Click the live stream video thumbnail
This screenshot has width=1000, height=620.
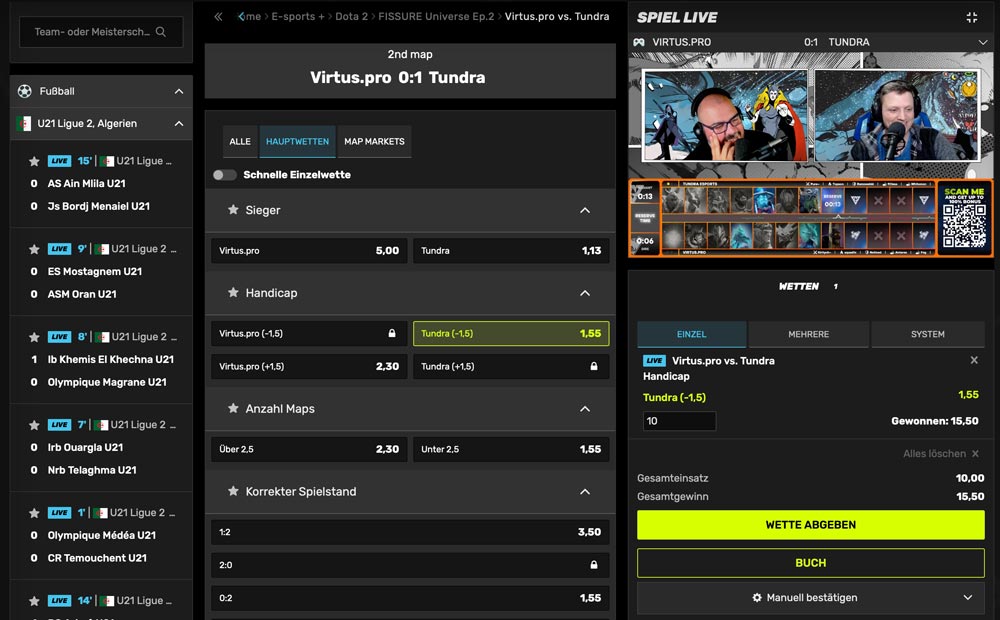[811, 156]
